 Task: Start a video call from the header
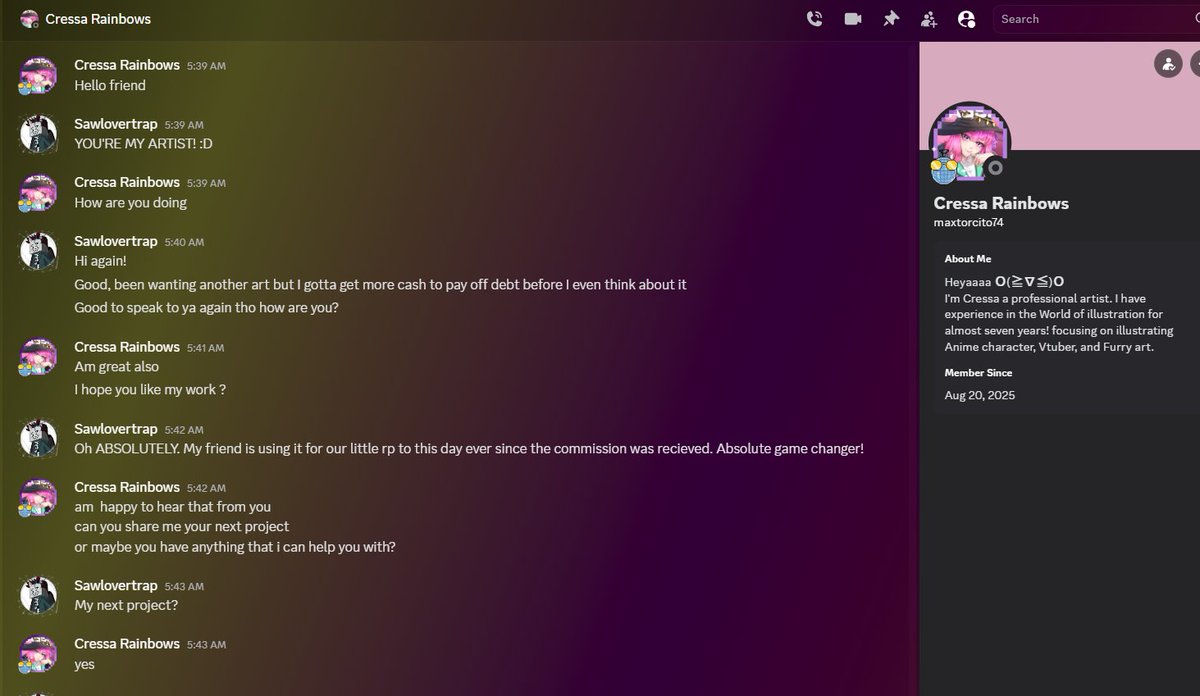[853, 18]
